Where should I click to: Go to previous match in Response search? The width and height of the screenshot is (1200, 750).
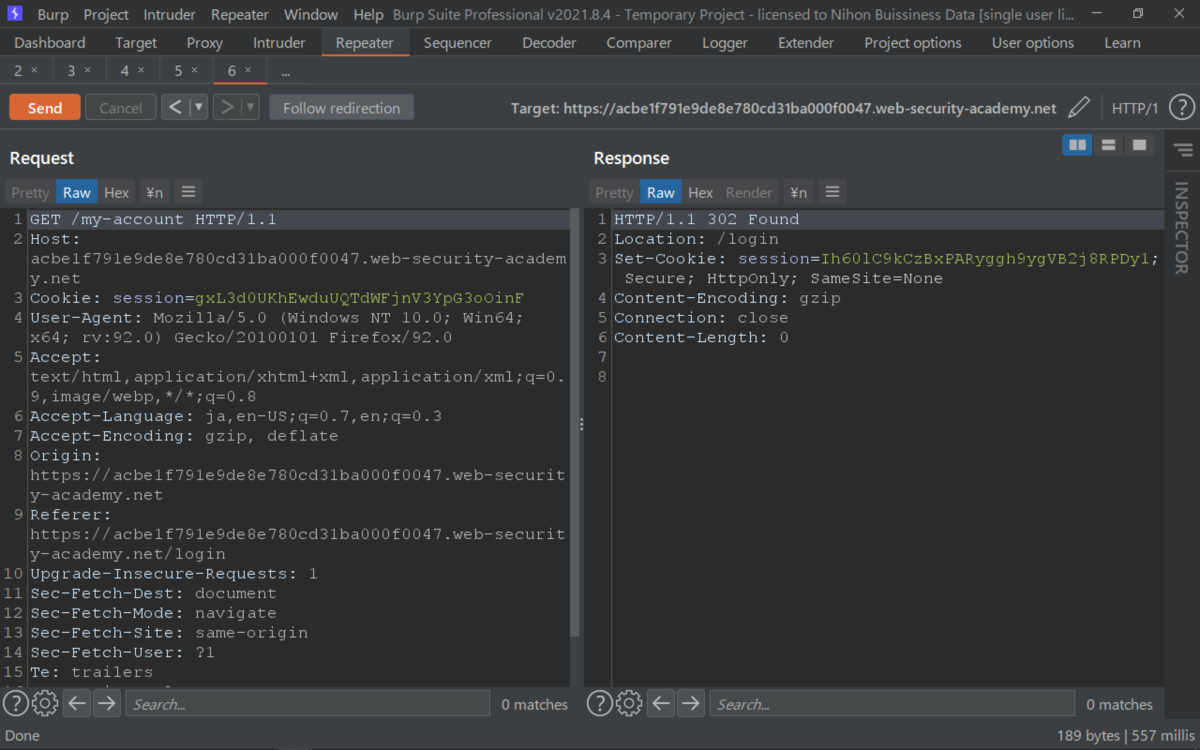click(661, 704)
